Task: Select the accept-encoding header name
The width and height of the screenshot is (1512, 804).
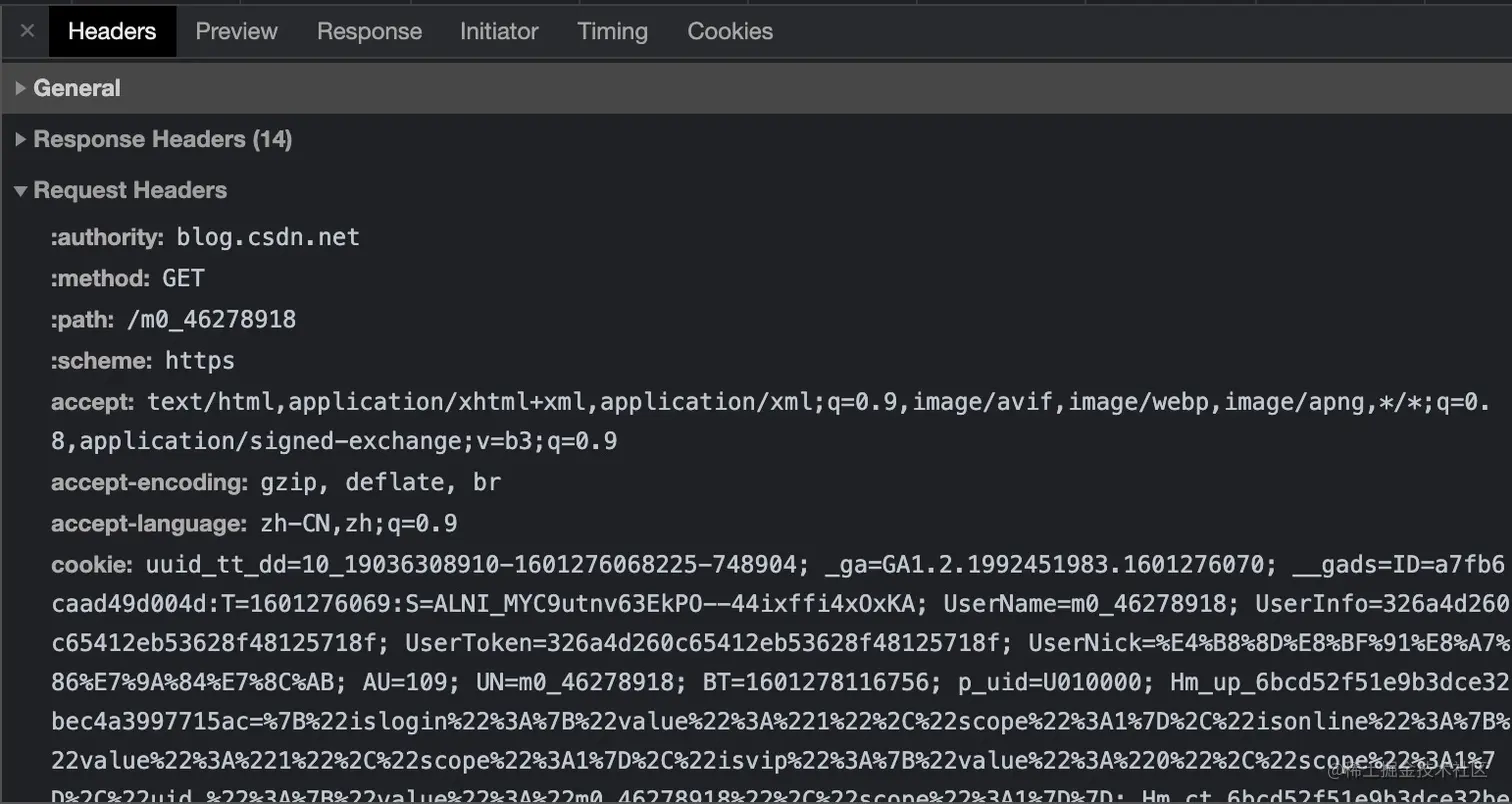Action: (149, 483)
